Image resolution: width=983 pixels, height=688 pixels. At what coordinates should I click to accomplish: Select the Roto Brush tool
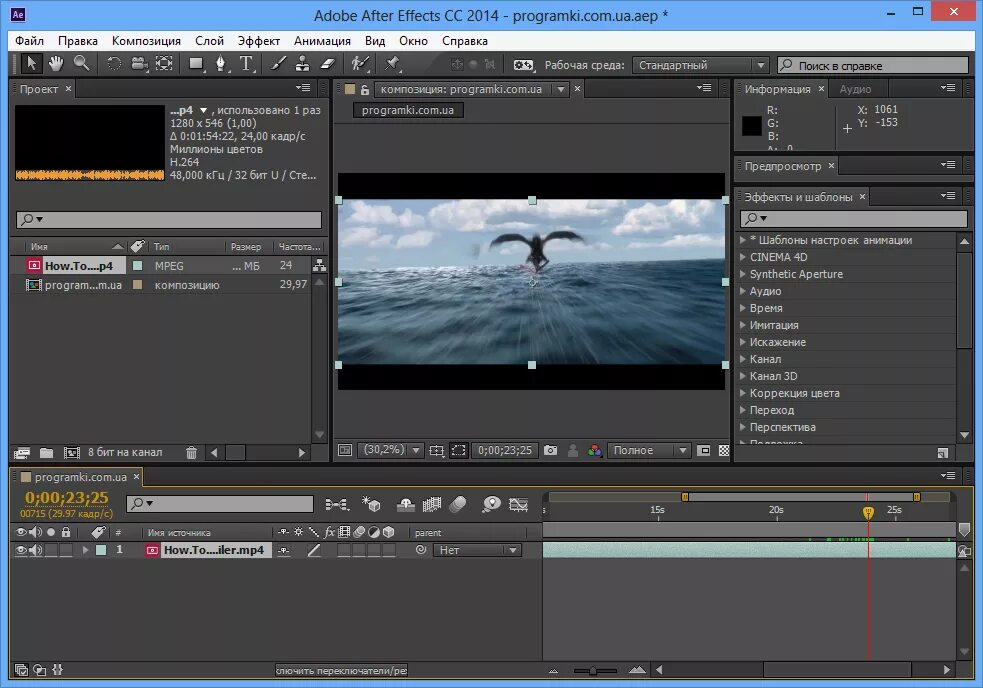[360, 63]
